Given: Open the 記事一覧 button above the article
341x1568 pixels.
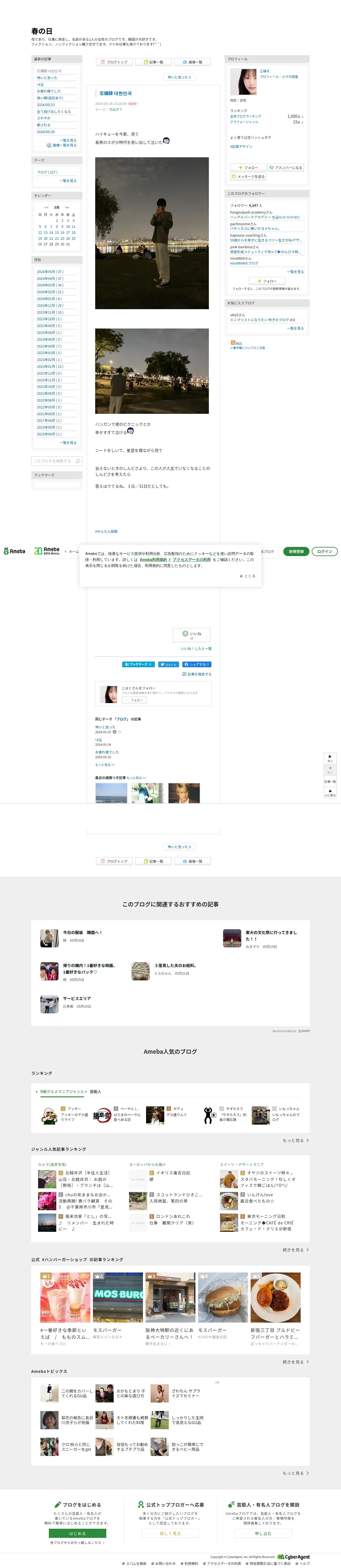Looking at the screenshot, I should [x=153, y=62].
